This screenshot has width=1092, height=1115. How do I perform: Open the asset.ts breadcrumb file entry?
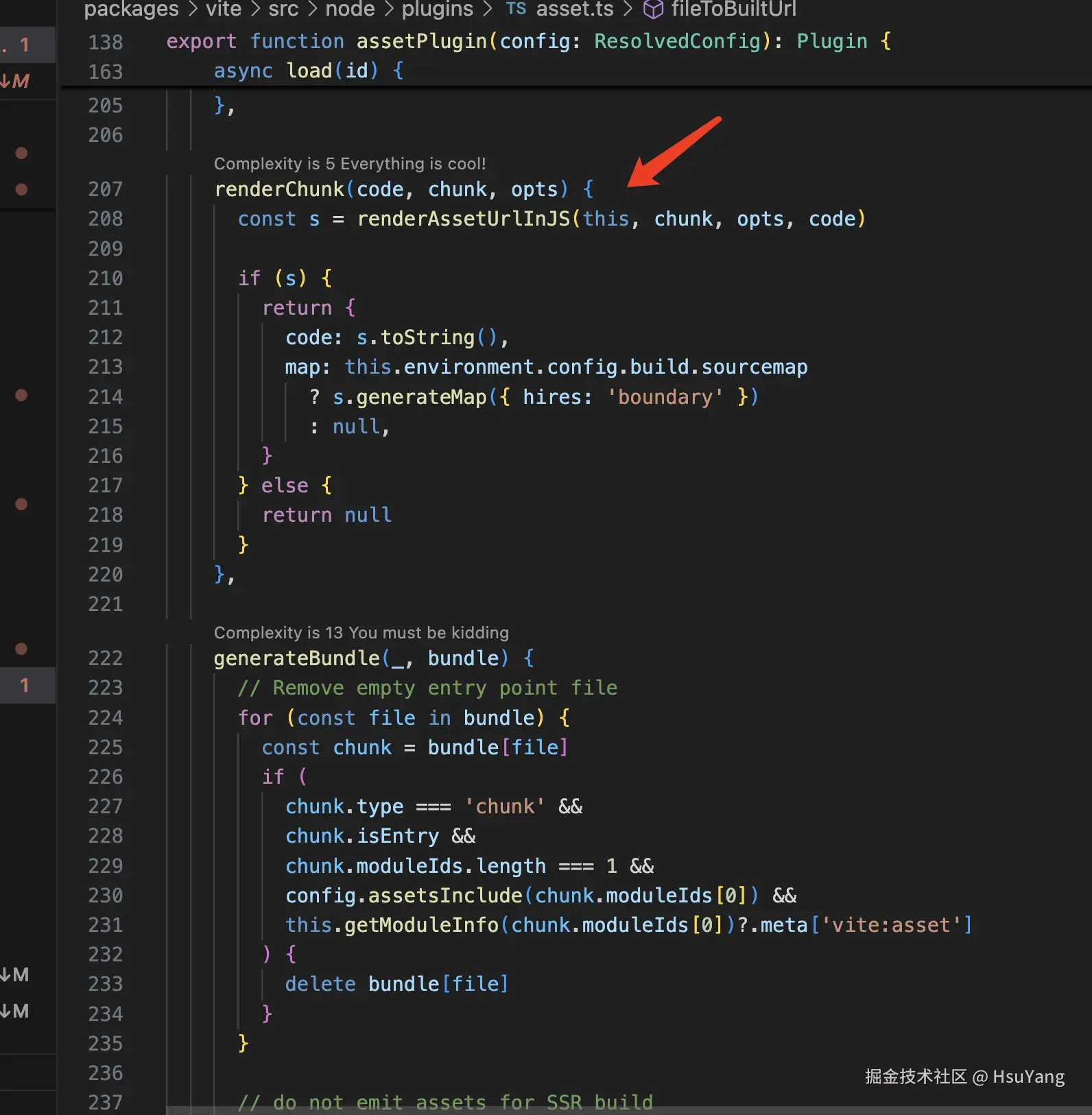560,9
